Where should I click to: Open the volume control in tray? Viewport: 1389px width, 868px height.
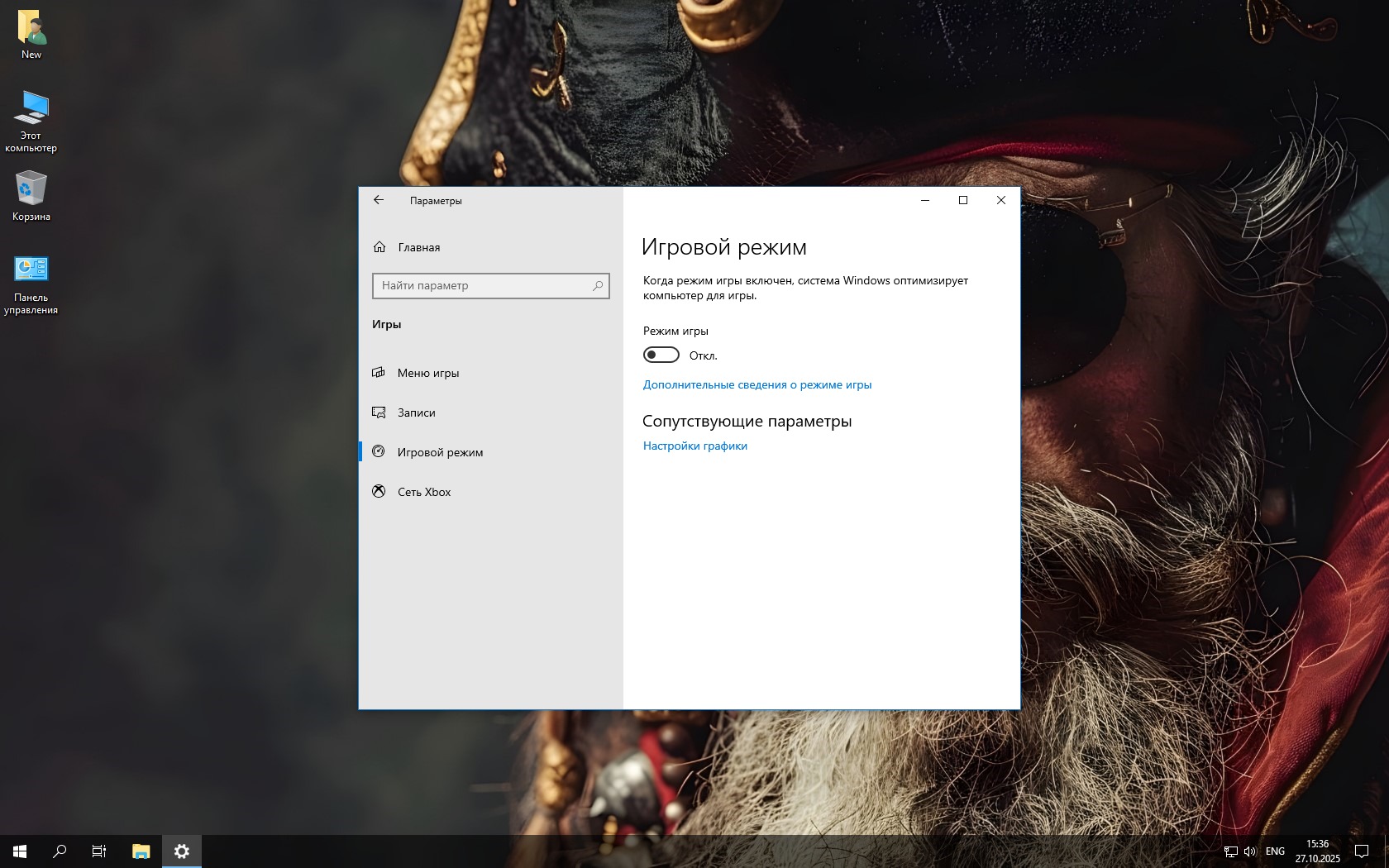[1249, 851]
